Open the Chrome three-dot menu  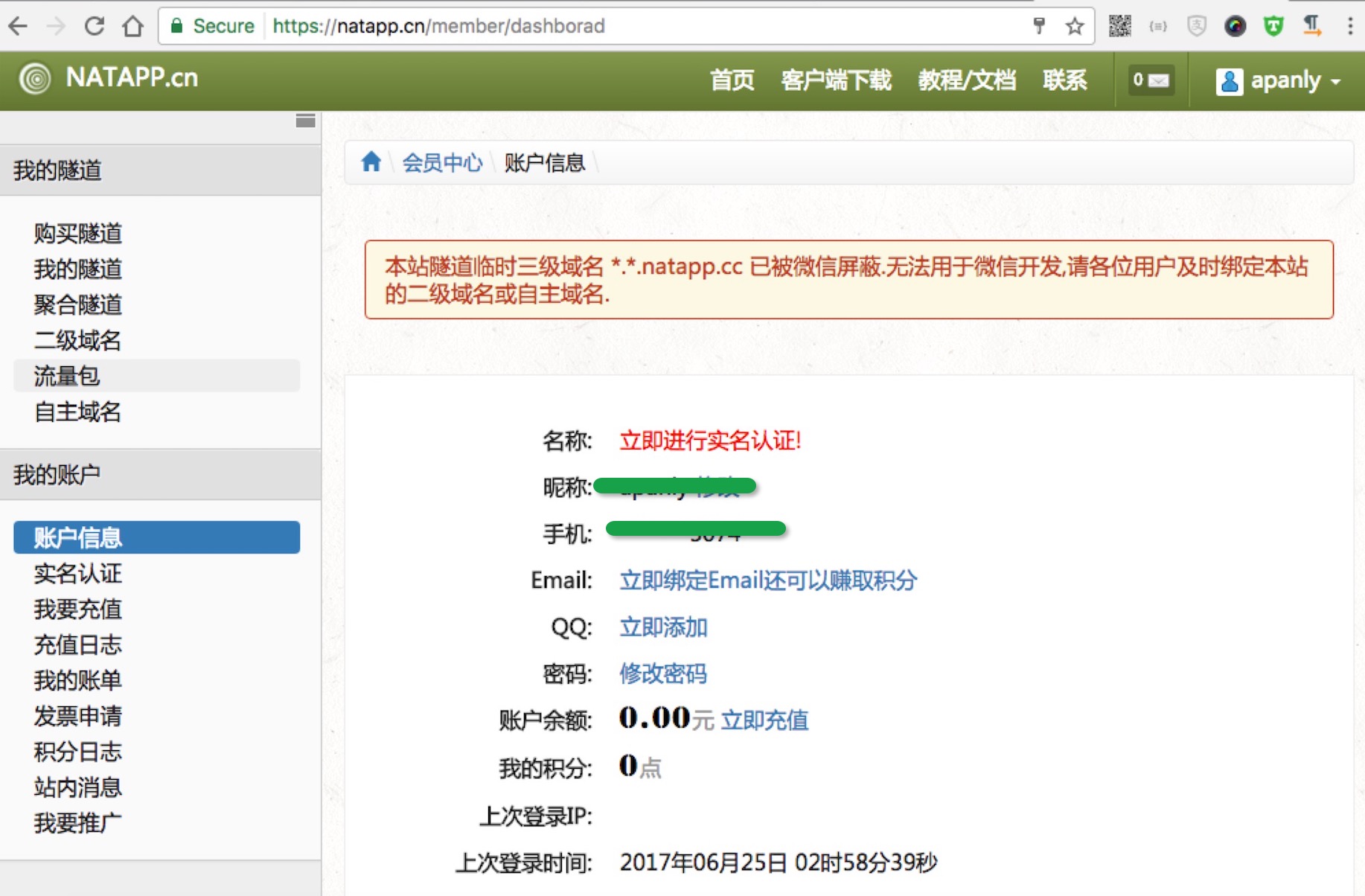pyautogui.click(x=1350, y=26)
